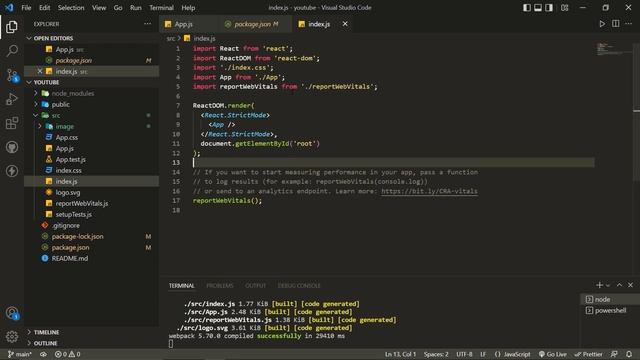Open editor More Actions ellipsis
Image resolution: width=640 pixels, height=360 pixels.
click(629, 24)
